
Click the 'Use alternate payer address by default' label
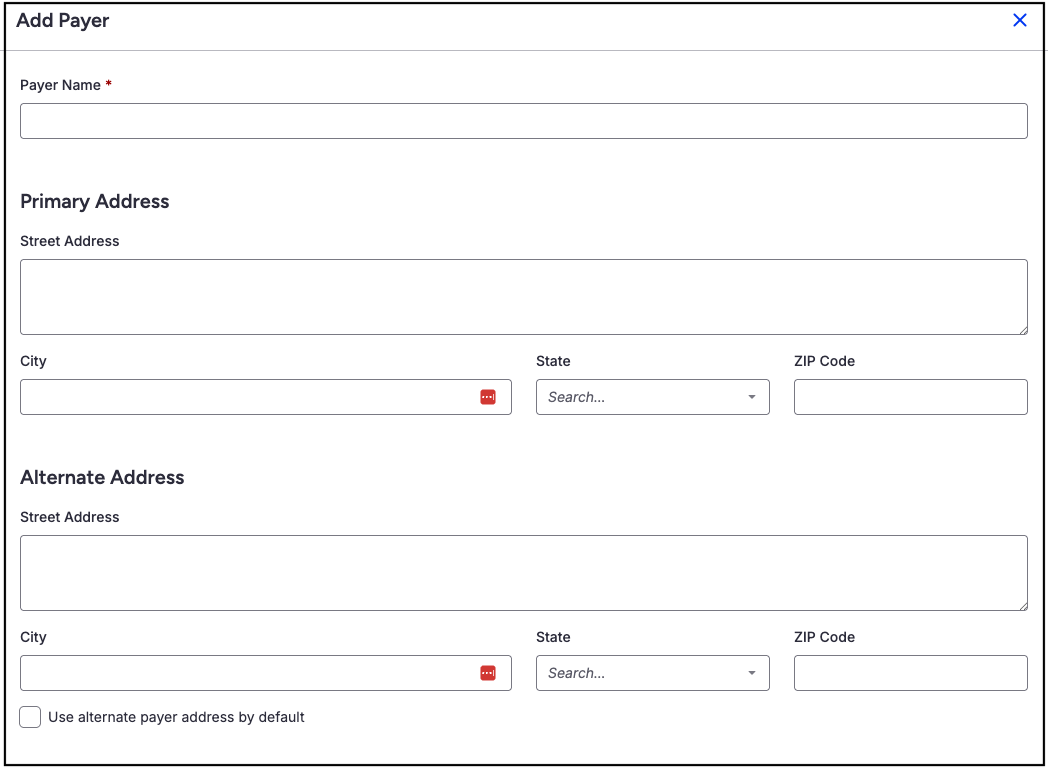(x=176, y=717)
